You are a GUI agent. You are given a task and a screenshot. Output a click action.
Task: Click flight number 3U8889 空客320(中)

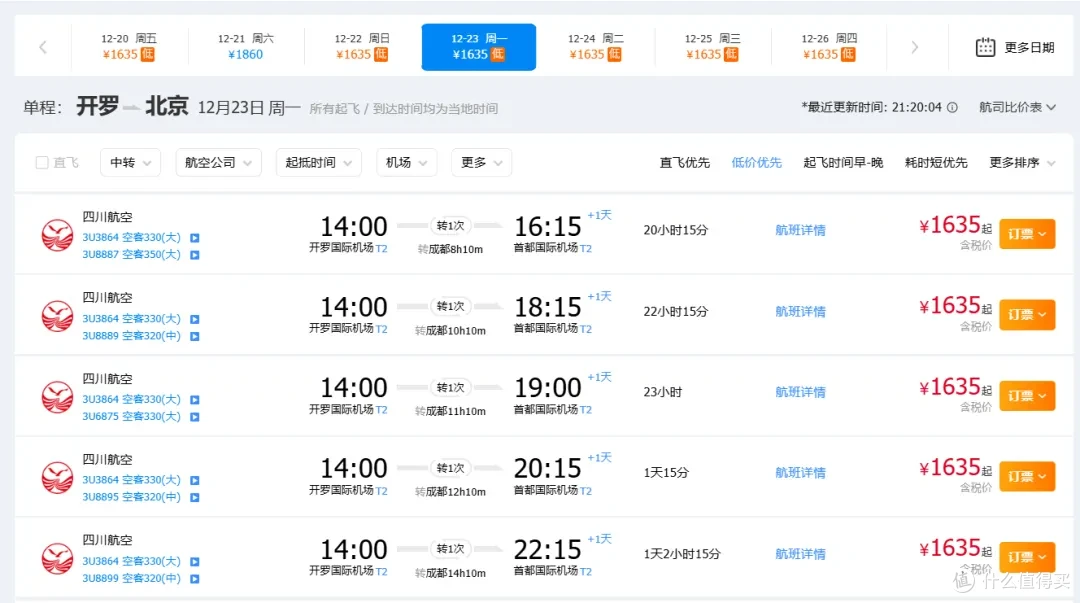pyautogui.click(x=131, y=336)
